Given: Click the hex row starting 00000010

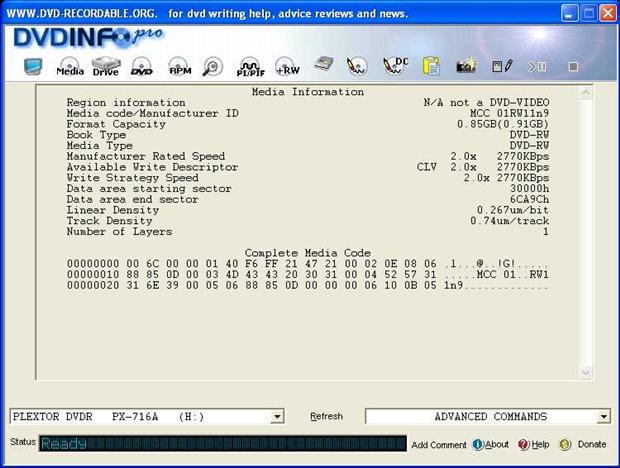Looking at the screenshot, I should click(x=308, y=274).
